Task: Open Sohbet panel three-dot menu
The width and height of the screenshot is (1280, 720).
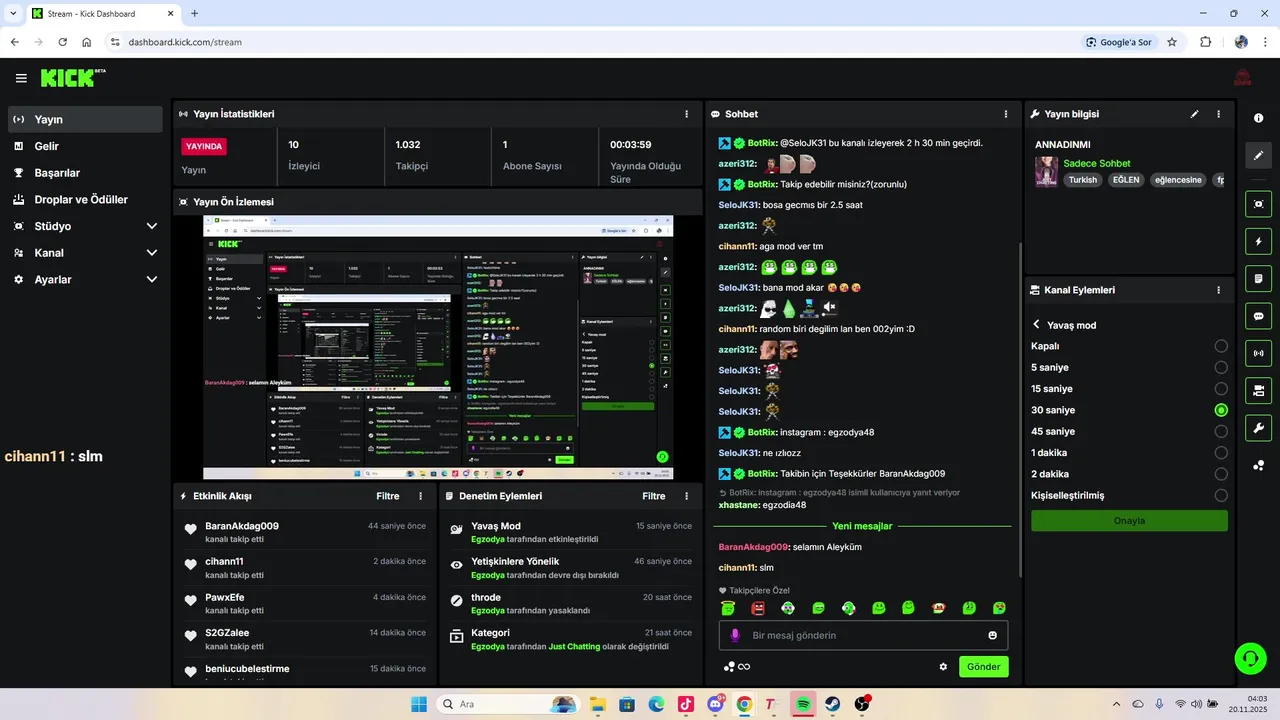Action: click(1006, 114)
